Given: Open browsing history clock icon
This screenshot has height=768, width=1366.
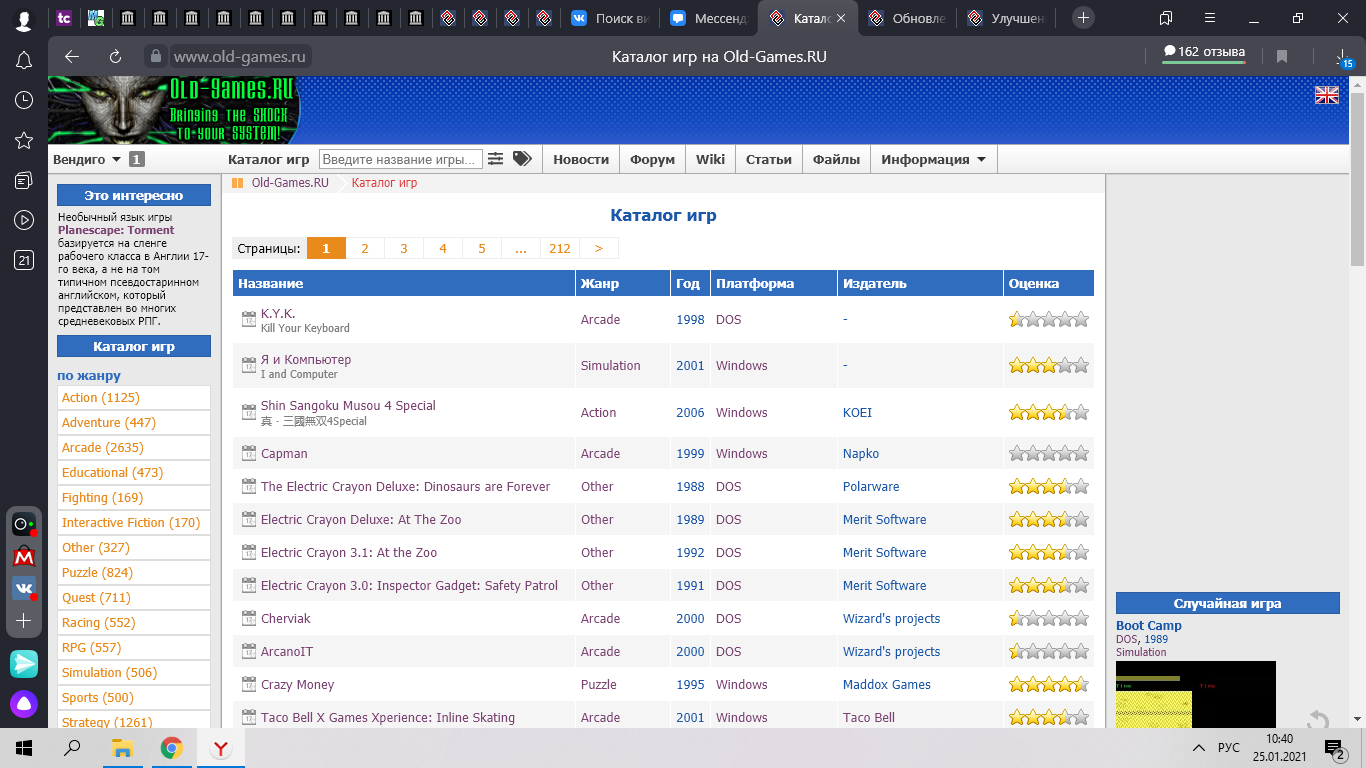Looking at the screenshot, I should (24, 100).
